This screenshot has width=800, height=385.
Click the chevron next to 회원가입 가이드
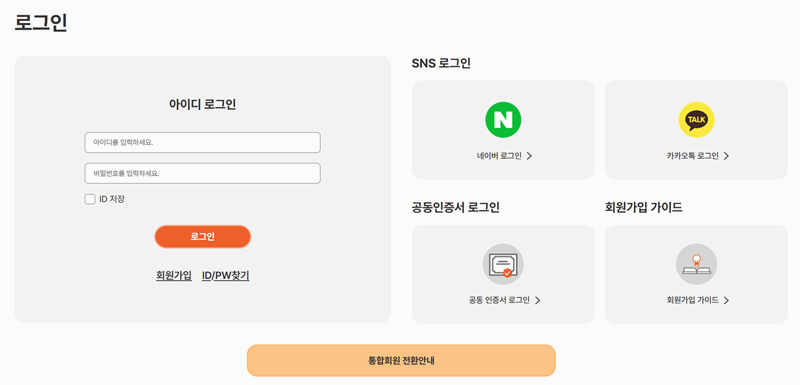[x=726, y=300]
